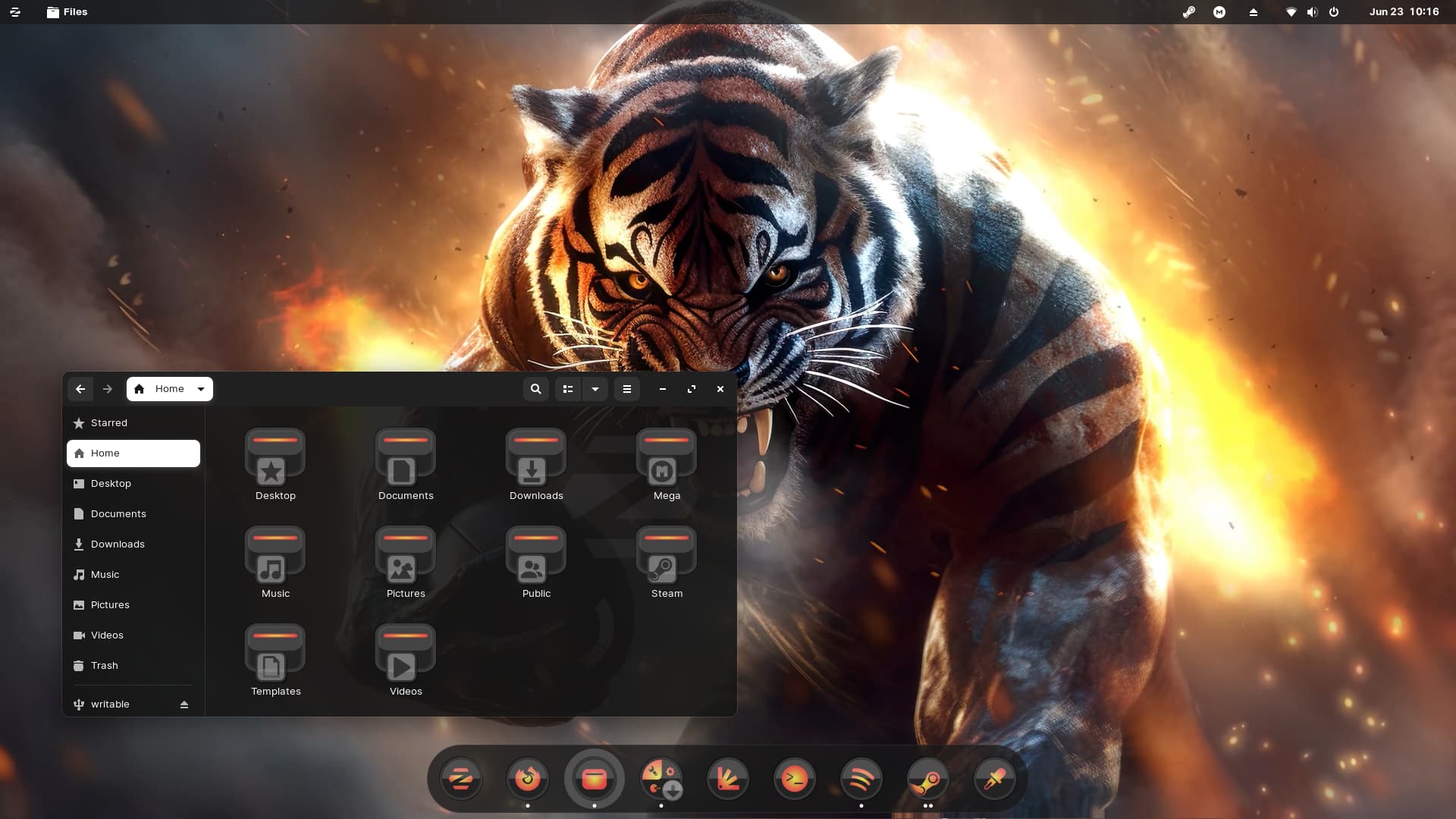Launch the color picker app in dock

995,779
